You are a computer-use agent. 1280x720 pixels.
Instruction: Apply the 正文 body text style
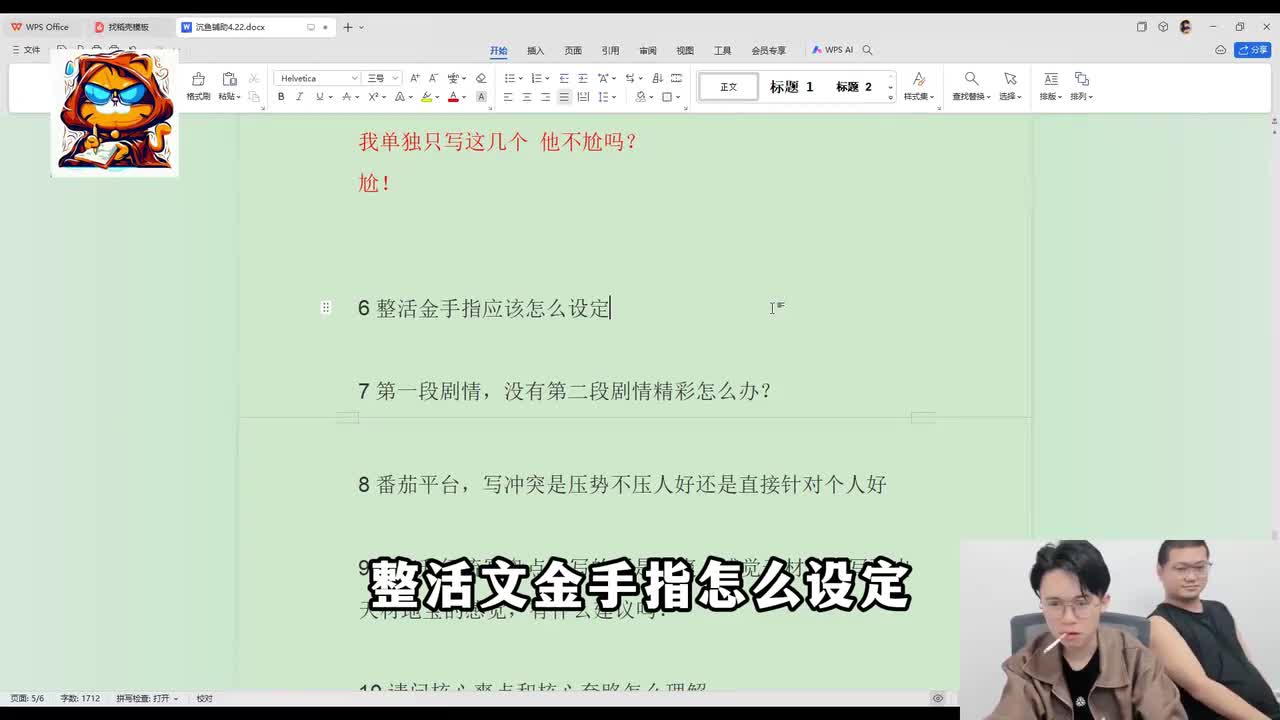click(728, 87)
